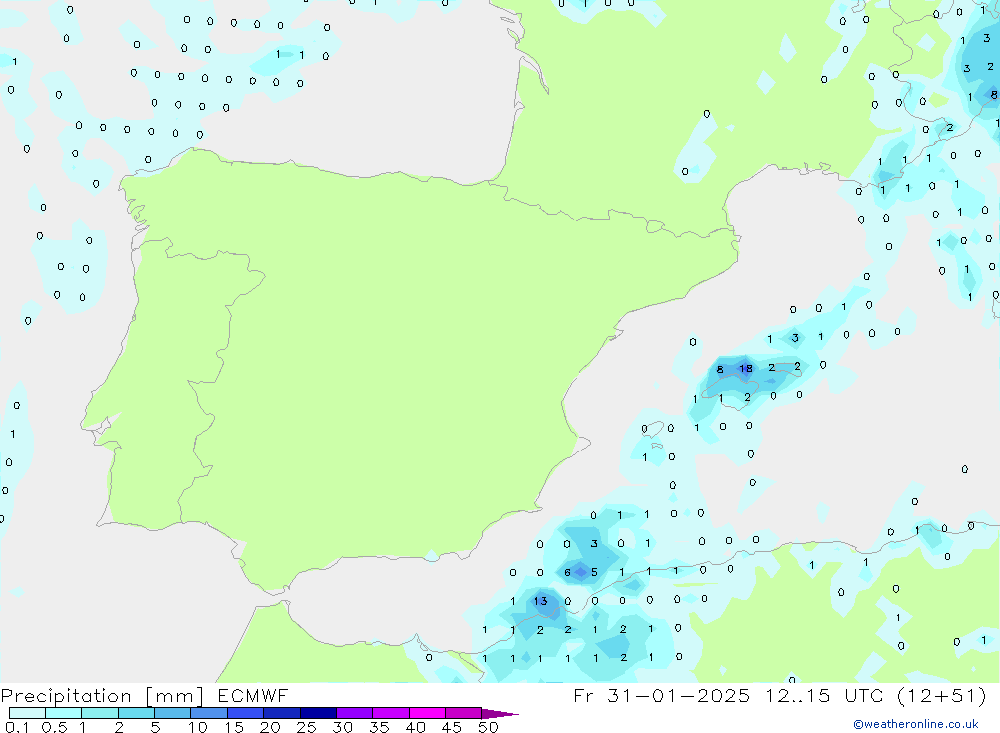Pick the 35–40 mm purple legend swatch
This screenshot has height=733, width=1000.
tap(391, 713)
